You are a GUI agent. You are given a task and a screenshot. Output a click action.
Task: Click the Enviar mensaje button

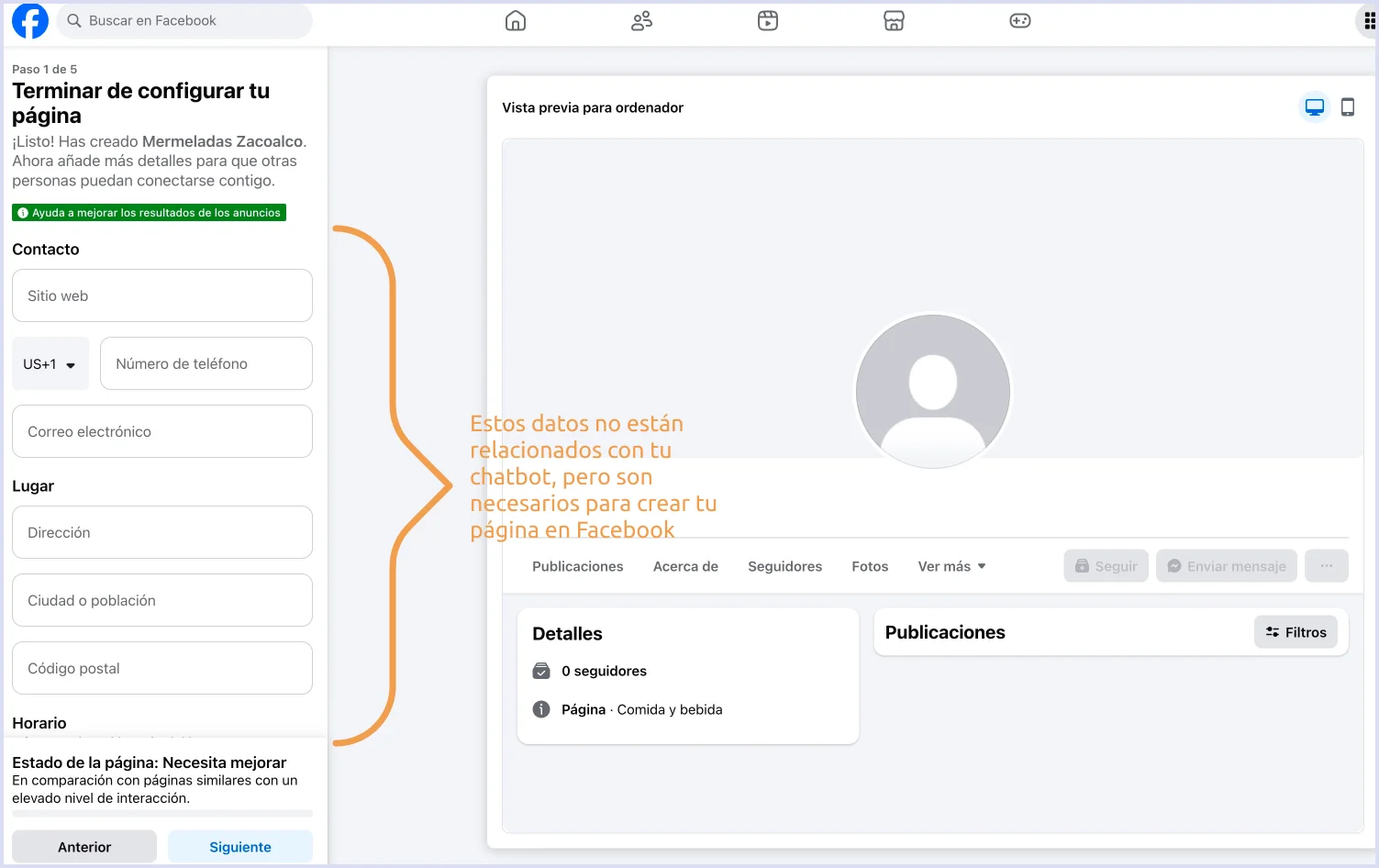click(x=1227, y=566)
